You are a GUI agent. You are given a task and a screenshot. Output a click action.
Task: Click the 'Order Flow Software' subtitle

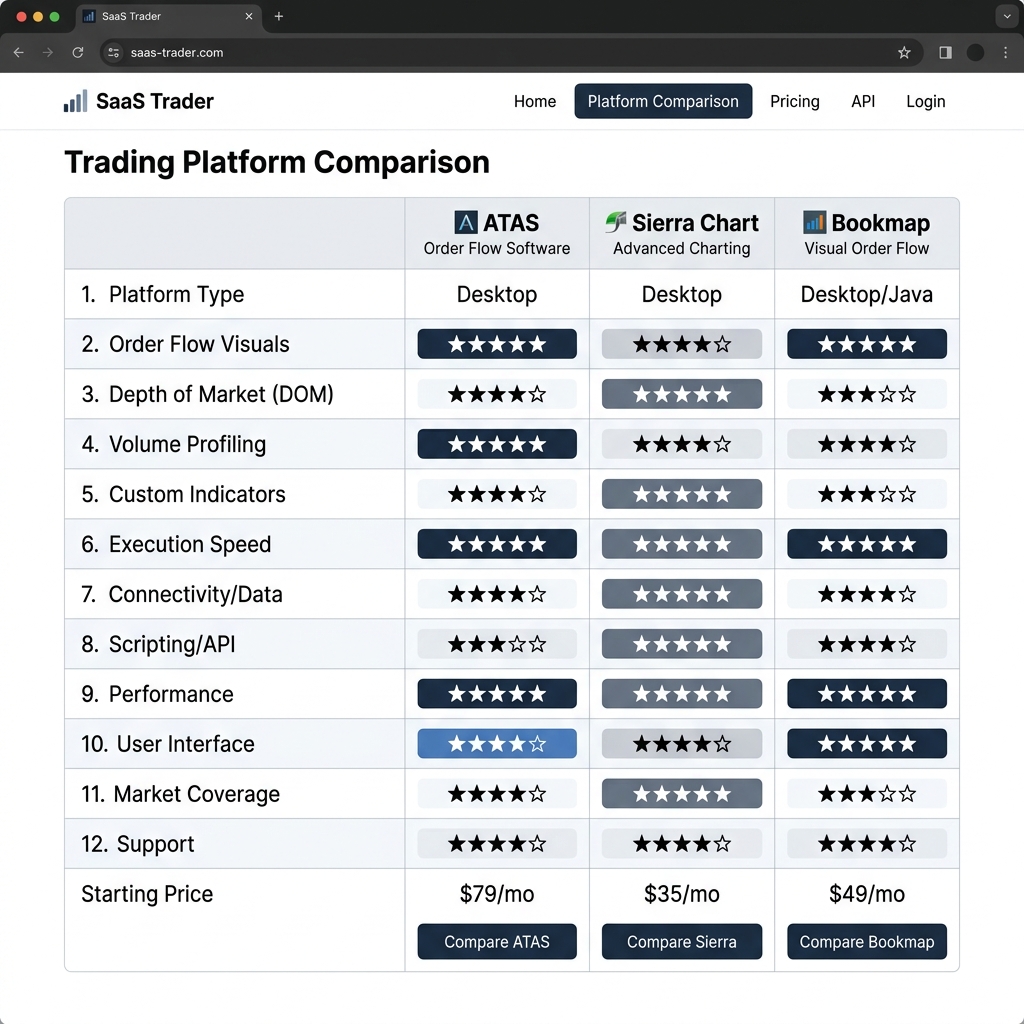click(497, 249)
